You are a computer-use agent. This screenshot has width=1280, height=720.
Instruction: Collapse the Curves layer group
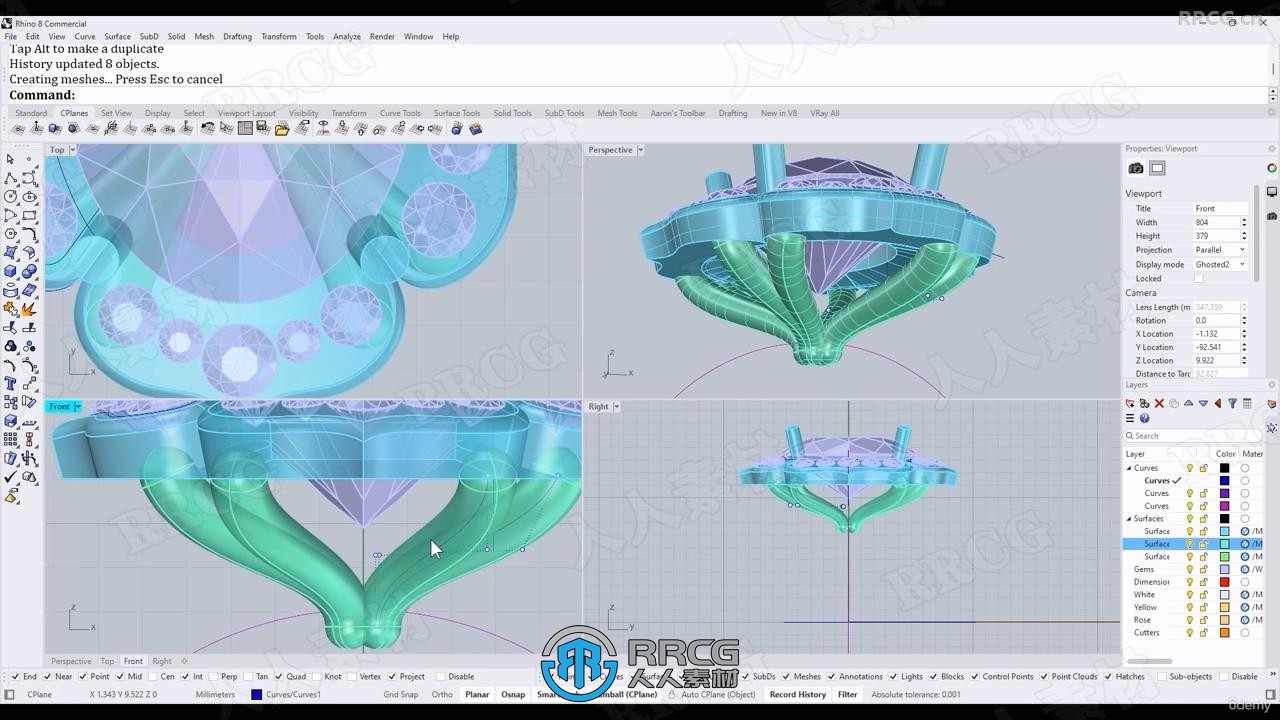(1129, 468)
